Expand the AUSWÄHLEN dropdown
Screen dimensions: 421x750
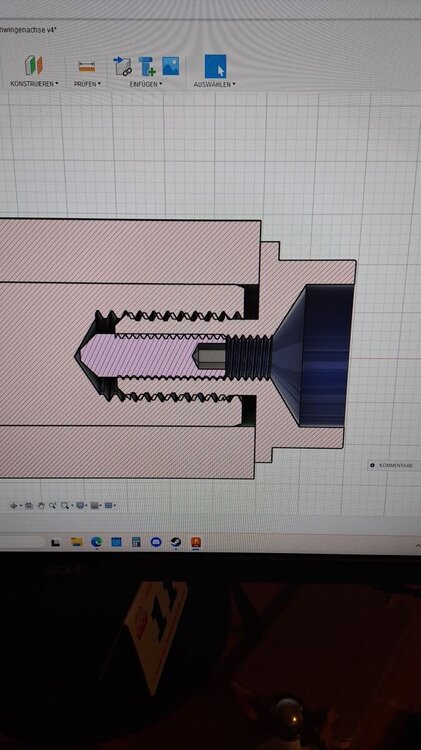tap(214, 84)
